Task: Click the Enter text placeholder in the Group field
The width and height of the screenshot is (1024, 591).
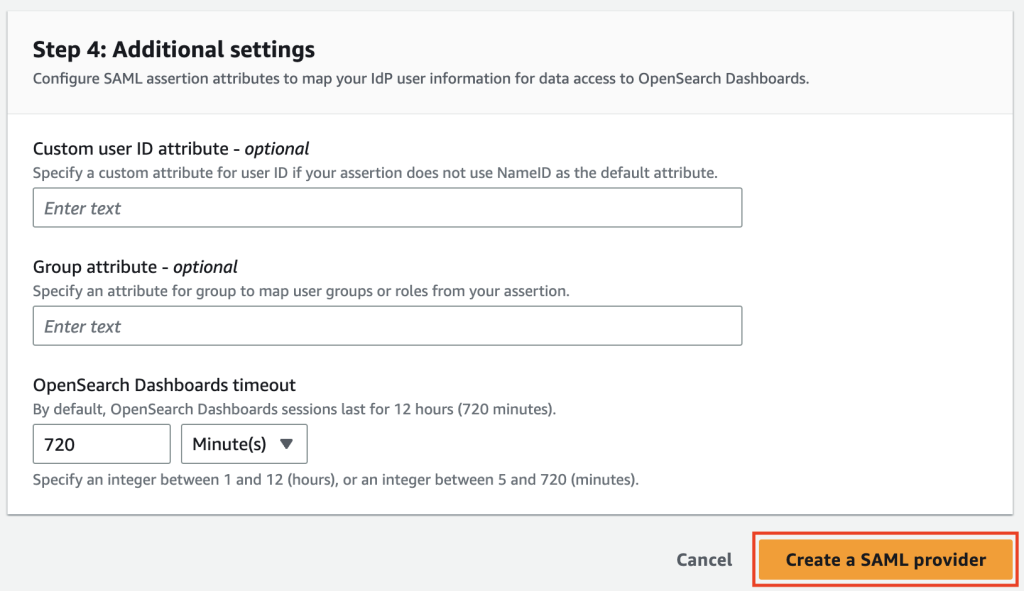Action: coord(83,326)
